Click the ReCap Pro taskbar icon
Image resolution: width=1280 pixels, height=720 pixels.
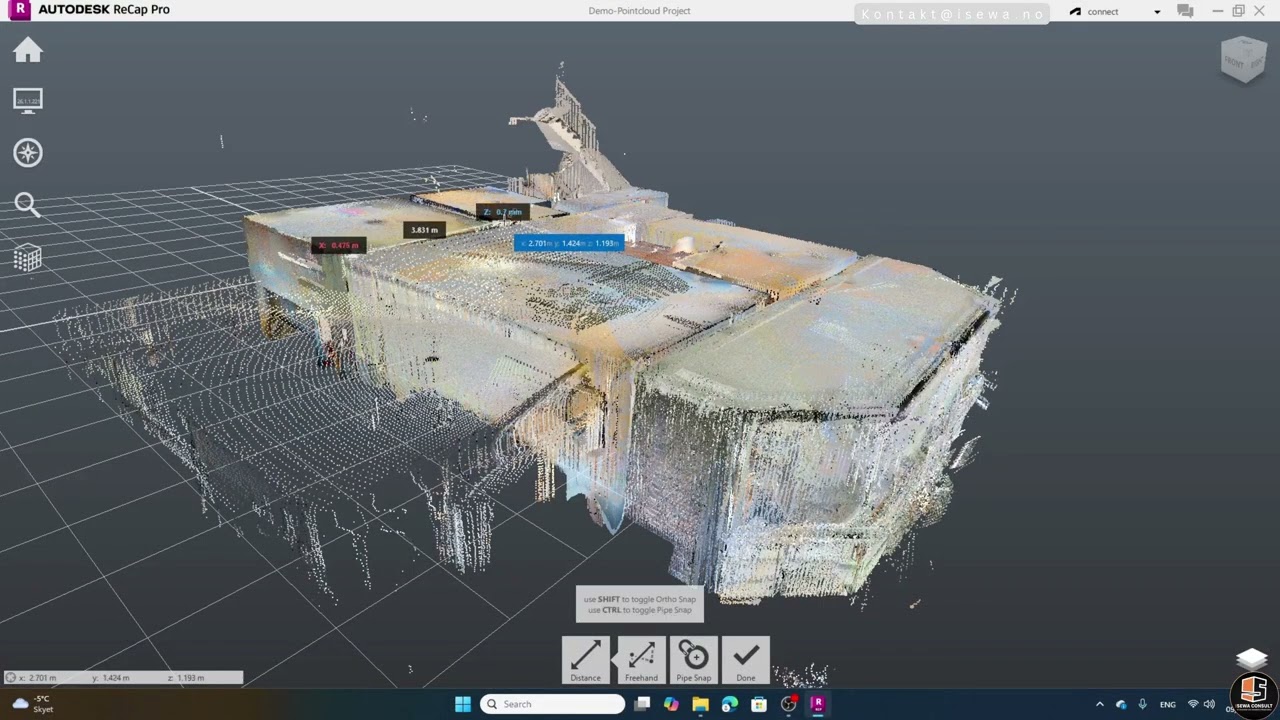(x=817, y=704)
